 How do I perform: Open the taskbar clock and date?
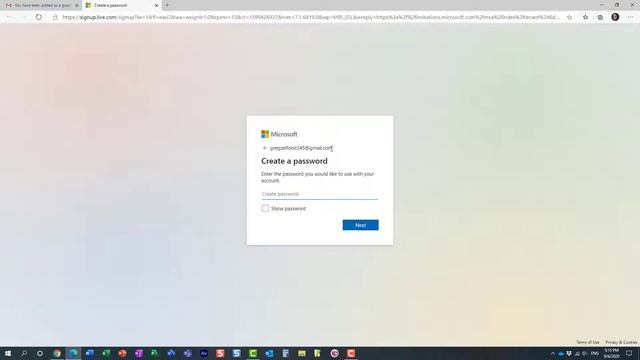click(611, 353)
